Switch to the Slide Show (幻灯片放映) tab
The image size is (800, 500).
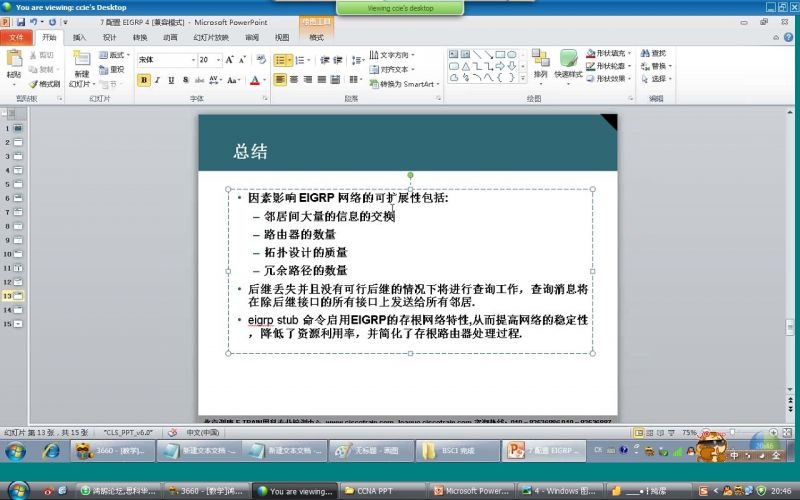coord(211,37)
